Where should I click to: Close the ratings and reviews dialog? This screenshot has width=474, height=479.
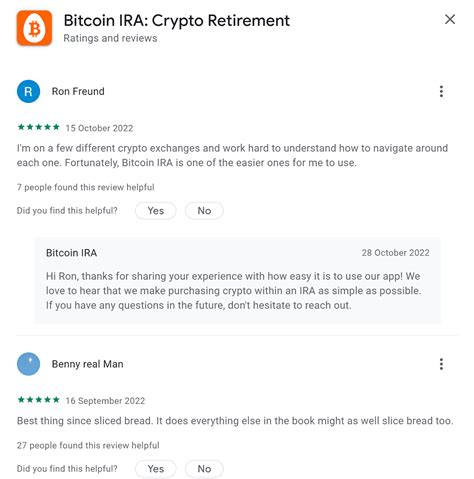point(450,19)
